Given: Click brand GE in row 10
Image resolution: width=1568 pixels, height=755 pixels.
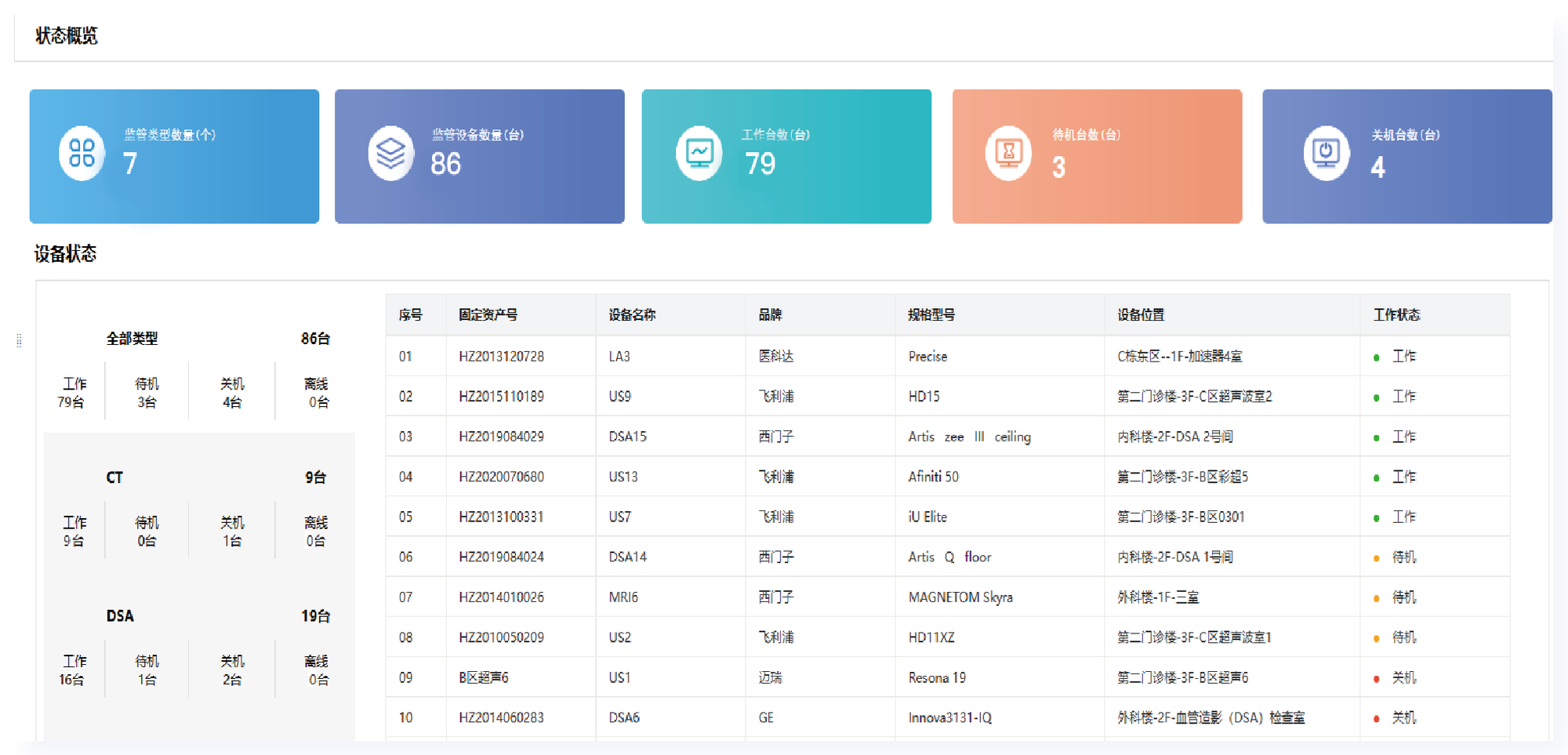Looking at the screenshot, I should pos(766,718).
